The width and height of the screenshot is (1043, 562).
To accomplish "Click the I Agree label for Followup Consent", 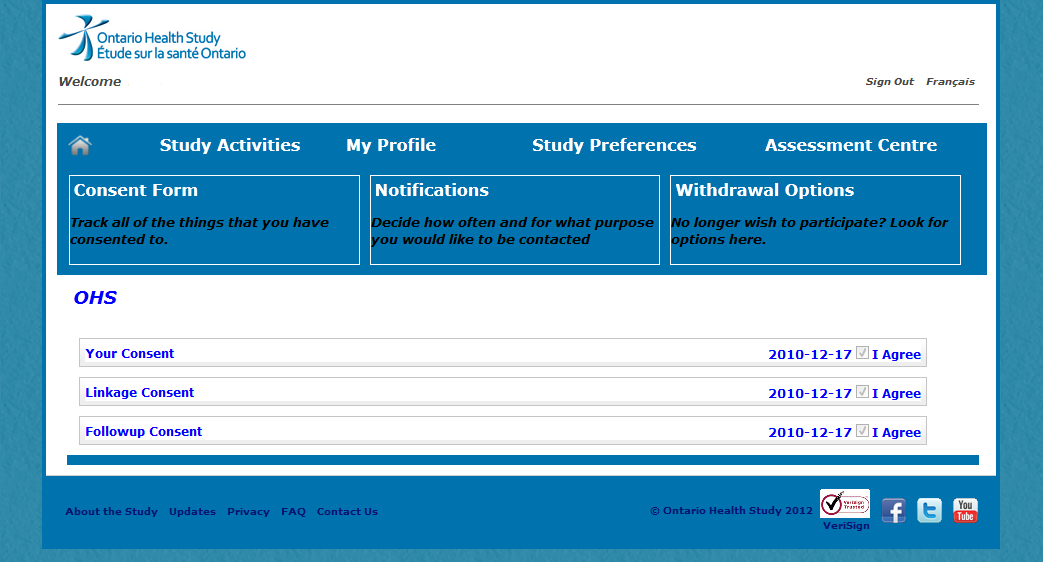I will pos(897,433).
